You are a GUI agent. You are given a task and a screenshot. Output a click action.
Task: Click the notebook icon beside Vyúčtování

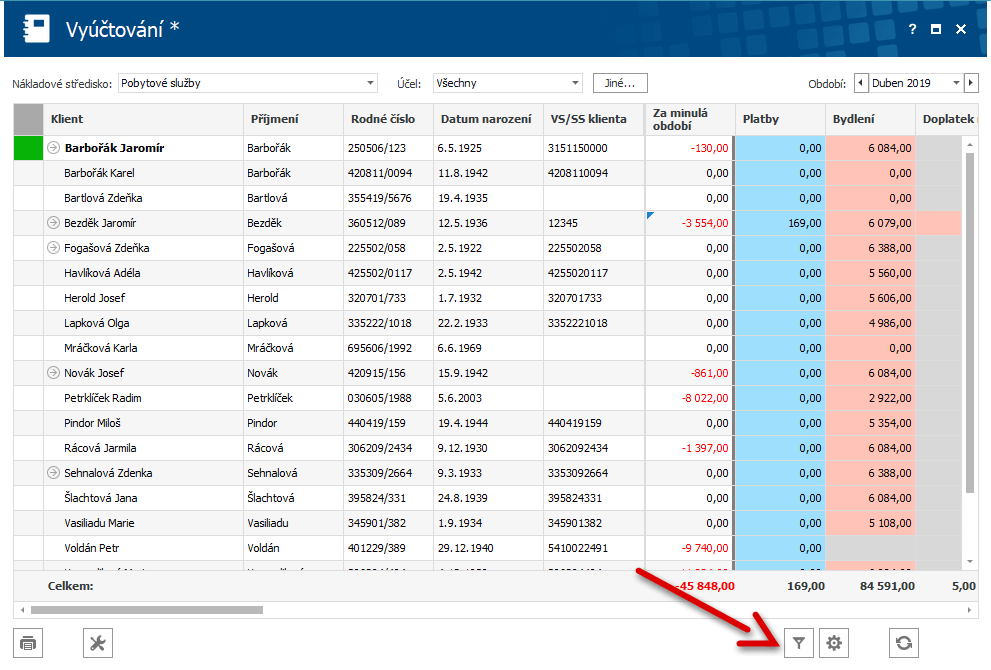(x=36, y=29)
